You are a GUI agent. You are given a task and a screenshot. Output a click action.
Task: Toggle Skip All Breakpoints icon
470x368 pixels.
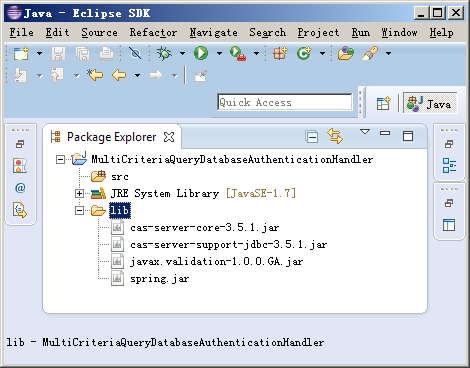tap(135, 53)
